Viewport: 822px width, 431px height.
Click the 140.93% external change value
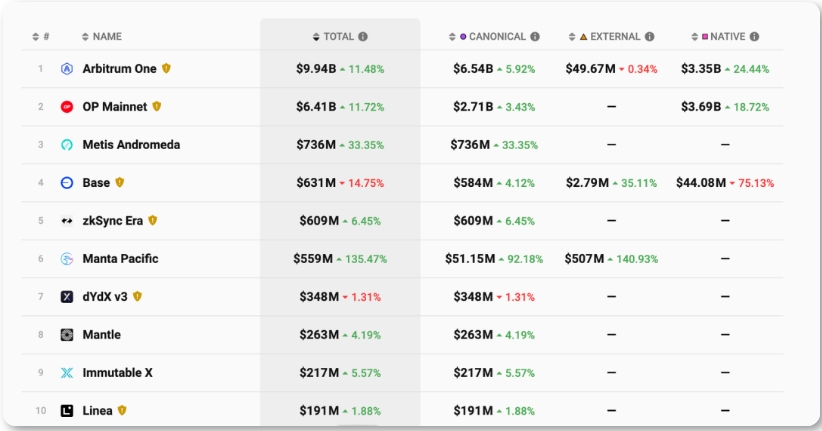tap(637, 259)
